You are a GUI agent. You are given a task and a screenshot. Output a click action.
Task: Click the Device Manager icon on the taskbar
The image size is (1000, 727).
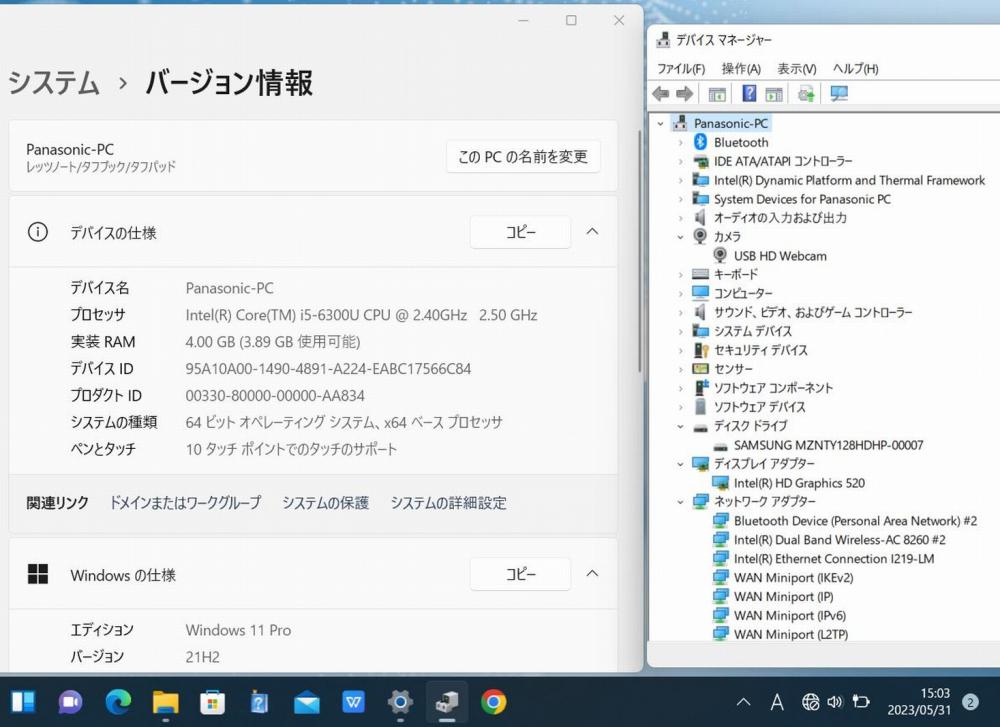click(447, 702)
